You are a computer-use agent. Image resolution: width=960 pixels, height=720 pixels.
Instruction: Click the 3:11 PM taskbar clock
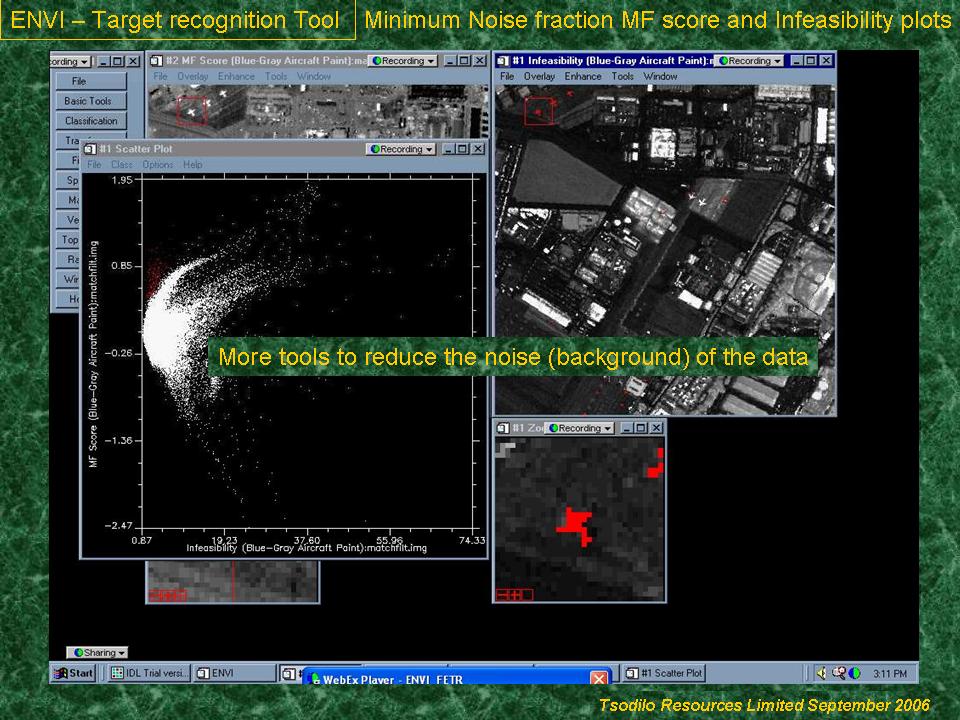[890, 673]
